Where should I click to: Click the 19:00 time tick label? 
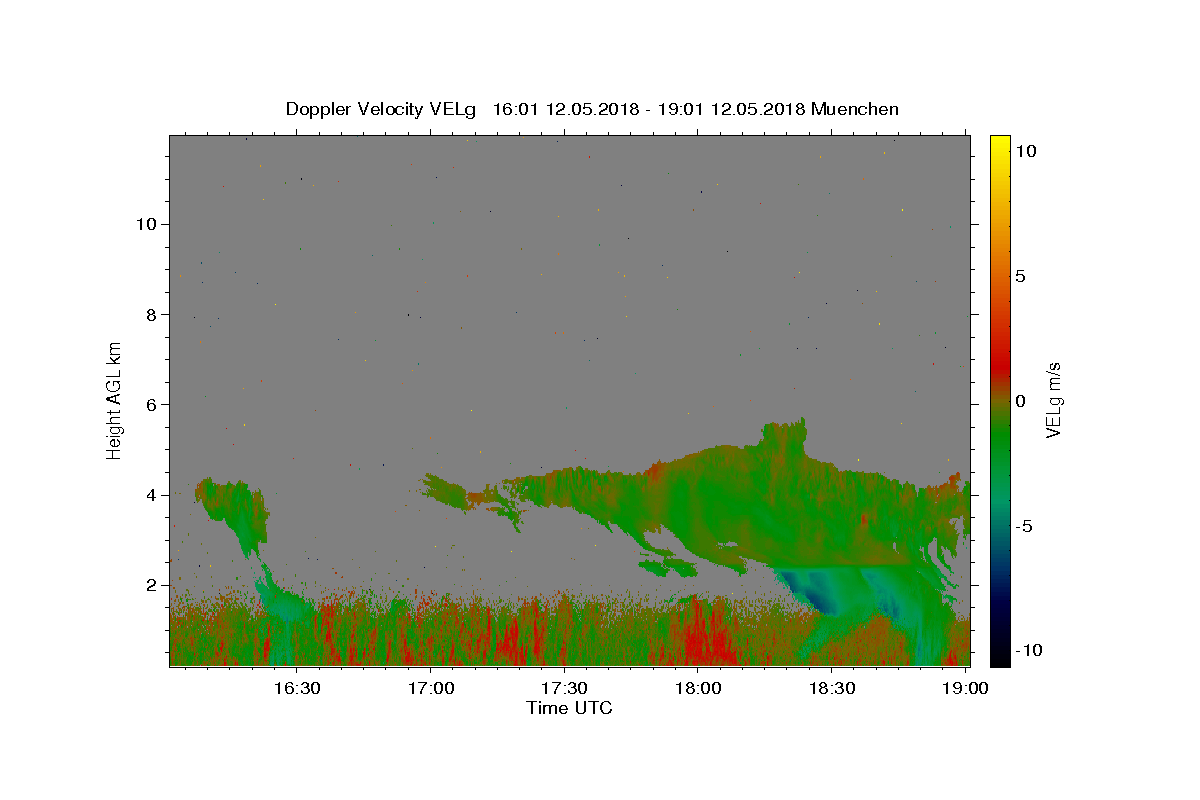965,688
